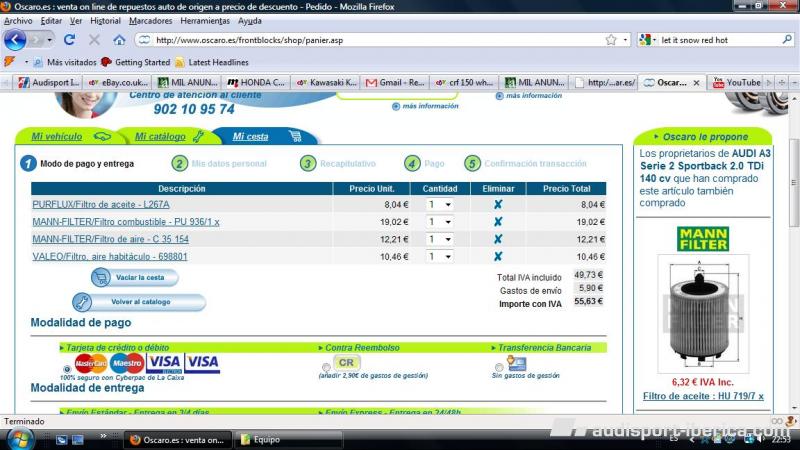Click the Vaciar la cesta button
The height and width of the screenshot is (450, 800).
[x=135, y=278]
